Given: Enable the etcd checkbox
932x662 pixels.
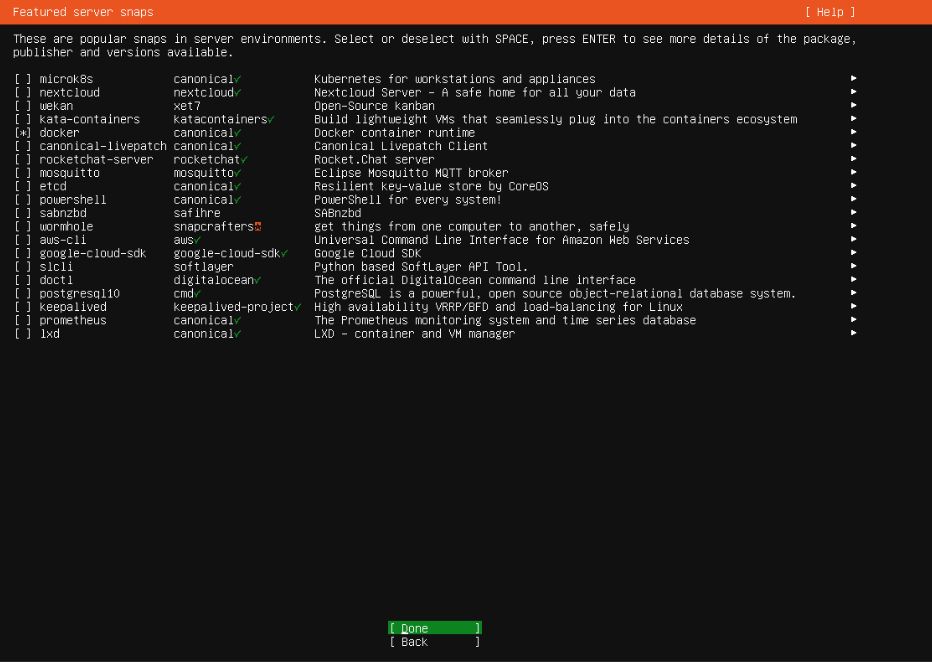Looking at the screenshot, I should [23, 187].
